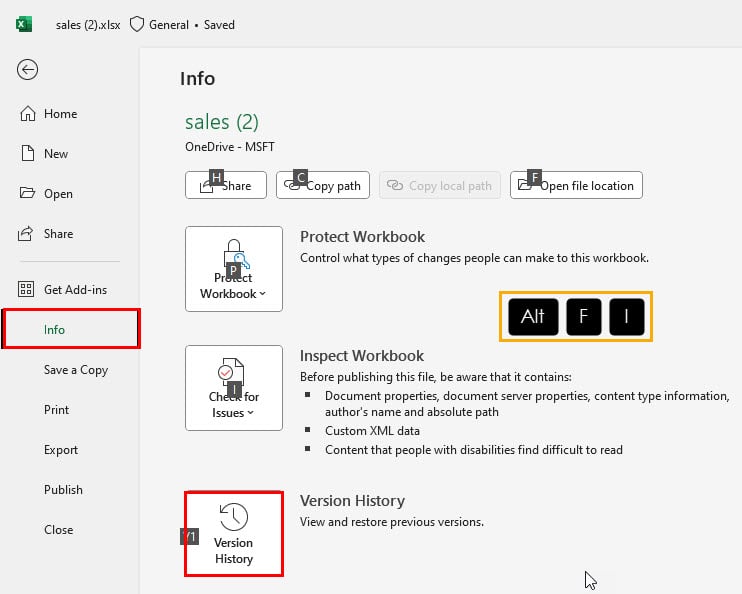
Task: Click the Open file location button
Action: coord(576,185)
